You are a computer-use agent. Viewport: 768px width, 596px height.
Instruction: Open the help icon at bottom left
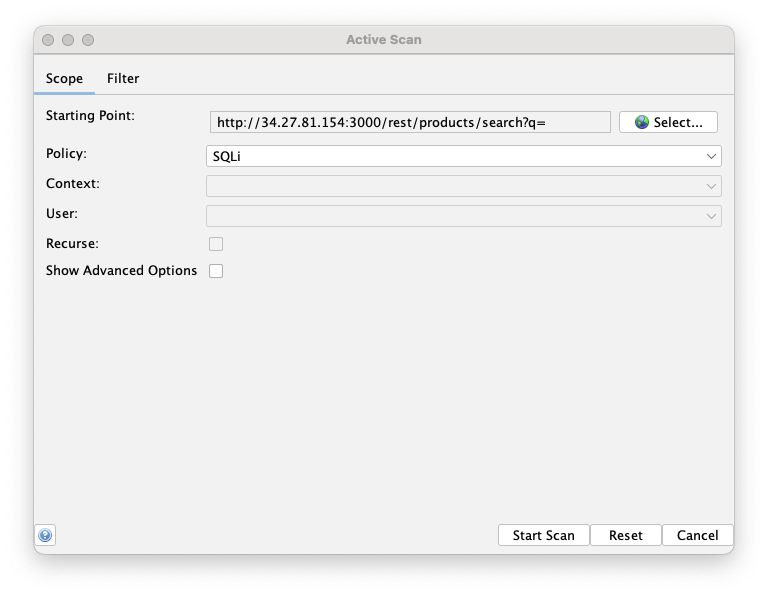click(45, 535)
